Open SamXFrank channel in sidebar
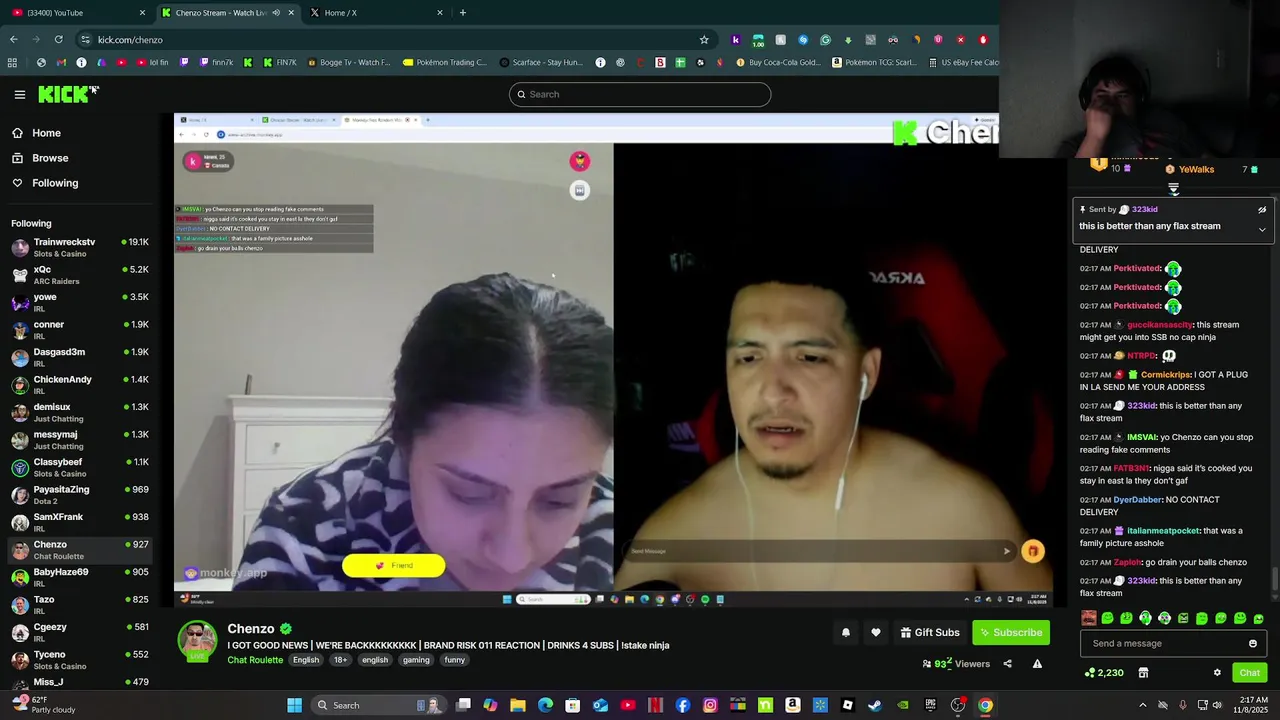The image size is (1280, 720). point(80,522)
